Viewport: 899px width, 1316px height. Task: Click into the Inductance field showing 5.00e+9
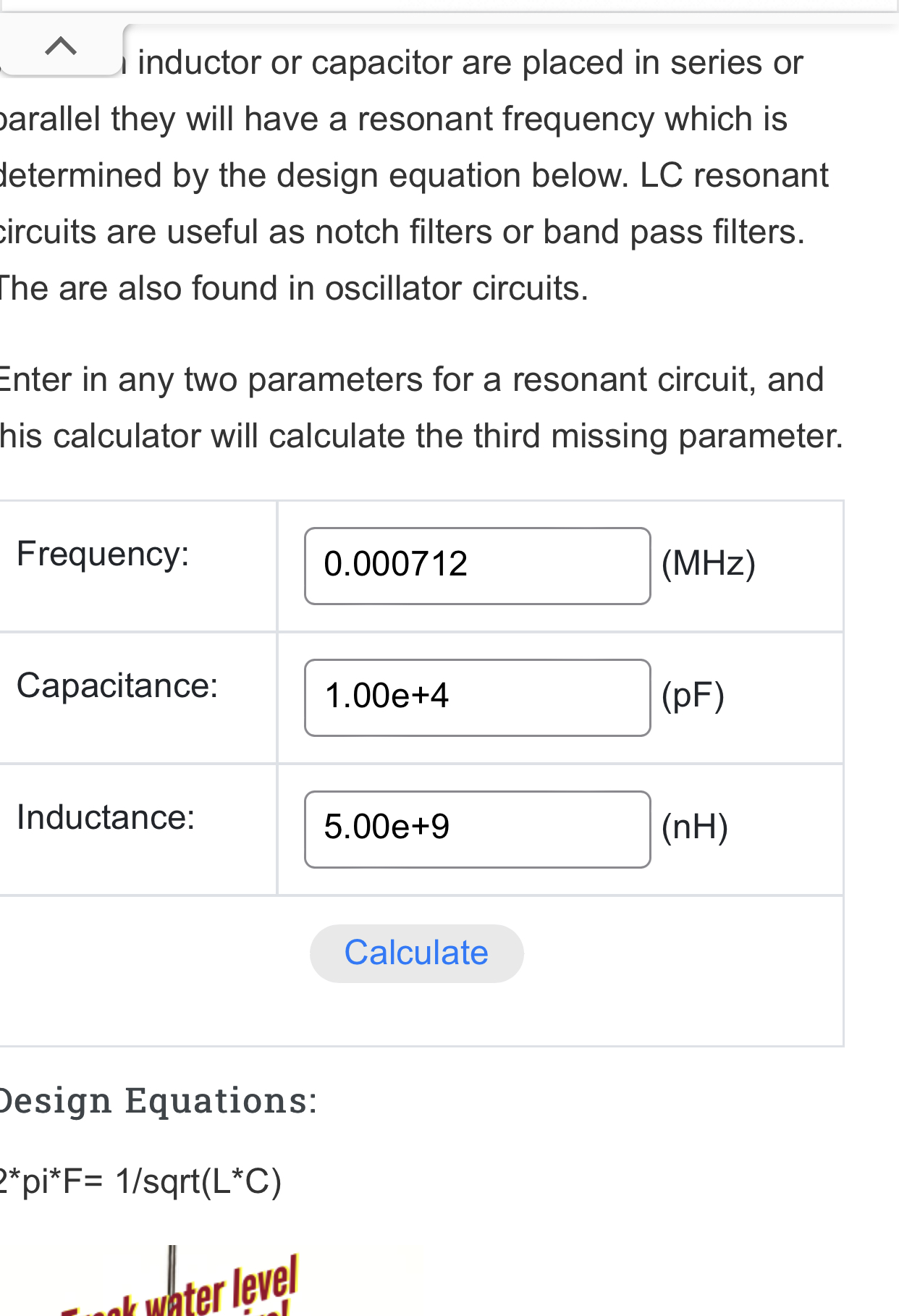coord(478,830)
